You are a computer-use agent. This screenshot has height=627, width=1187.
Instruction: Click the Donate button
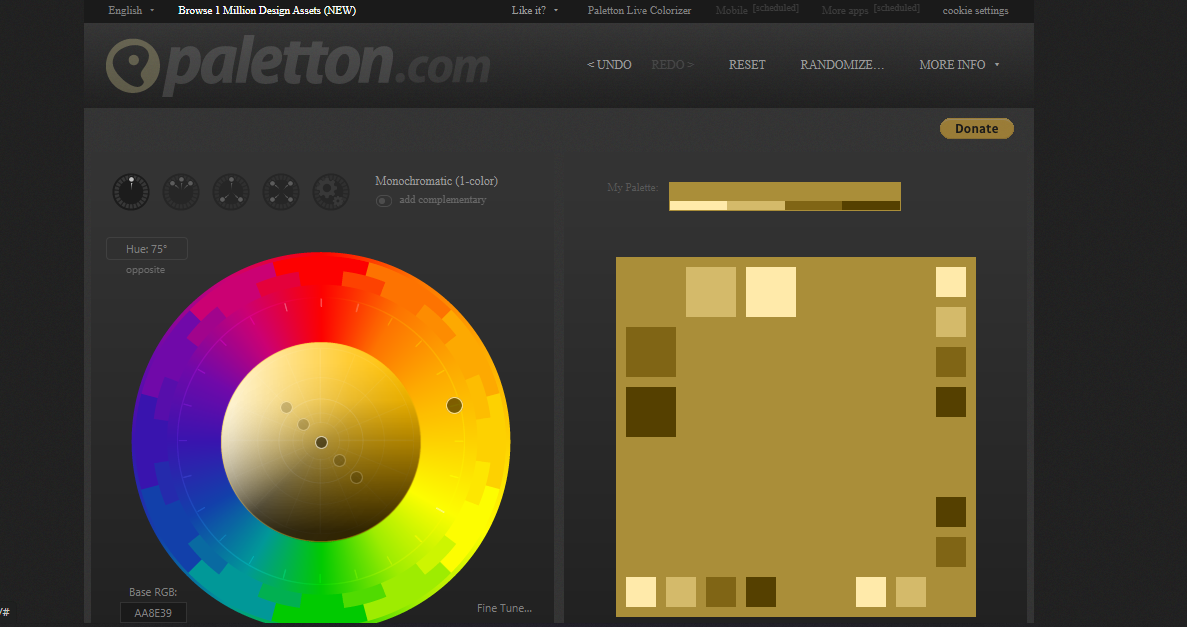[977, 129]
